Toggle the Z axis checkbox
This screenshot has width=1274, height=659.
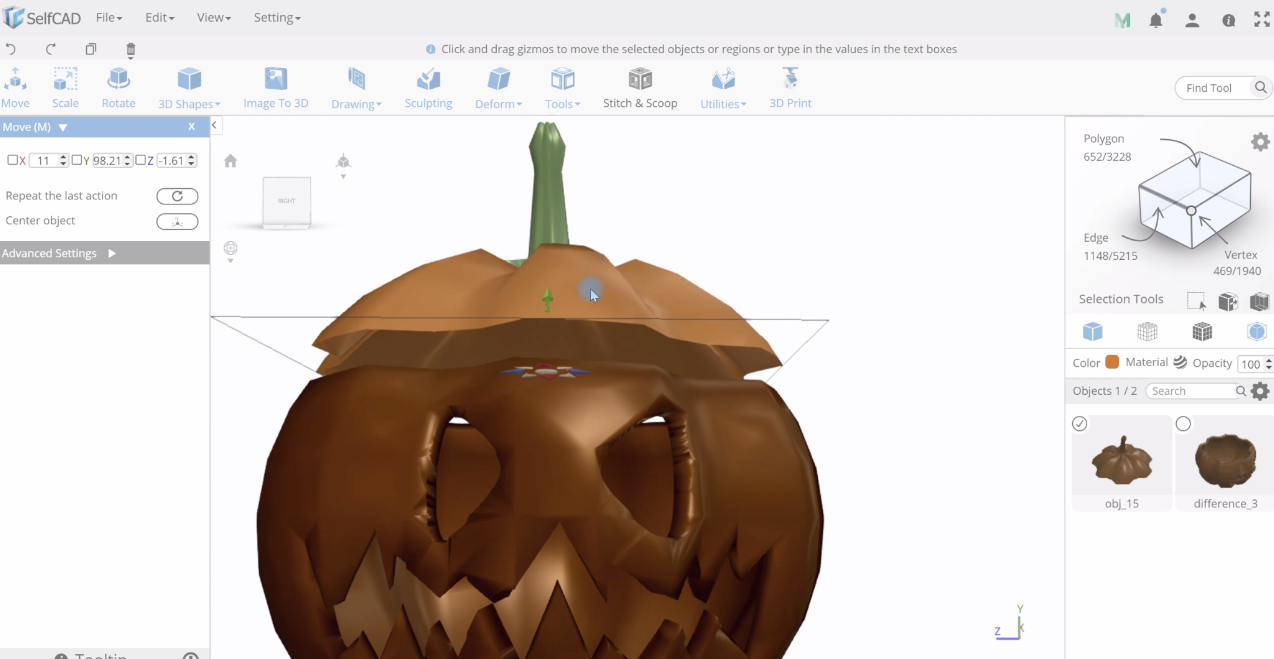click(140, 160)
